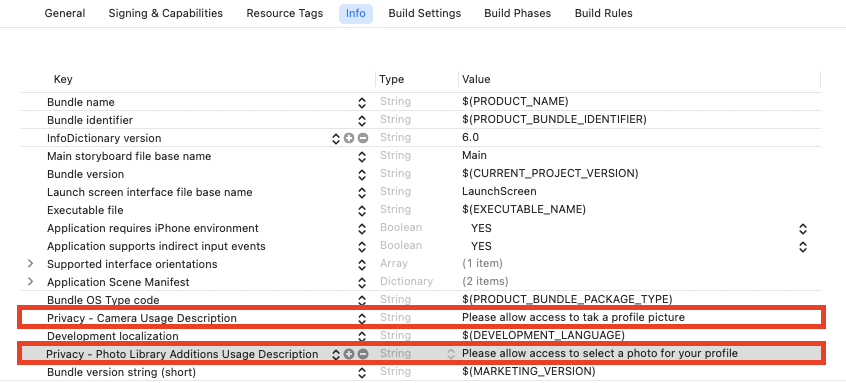This screenshot has height=383, width=846.
Task: Open type popup for Photo Library Additions row
Action: pyautogui.click(x=451, y=354)
